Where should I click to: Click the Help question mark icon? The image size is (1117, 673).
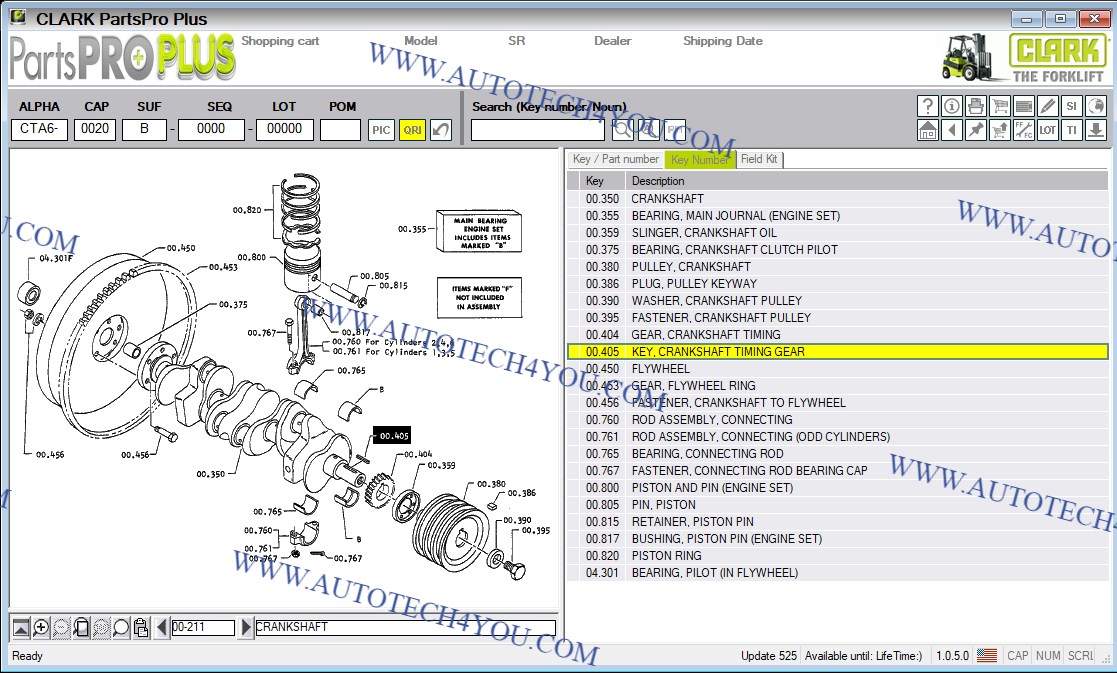point(927,106)
